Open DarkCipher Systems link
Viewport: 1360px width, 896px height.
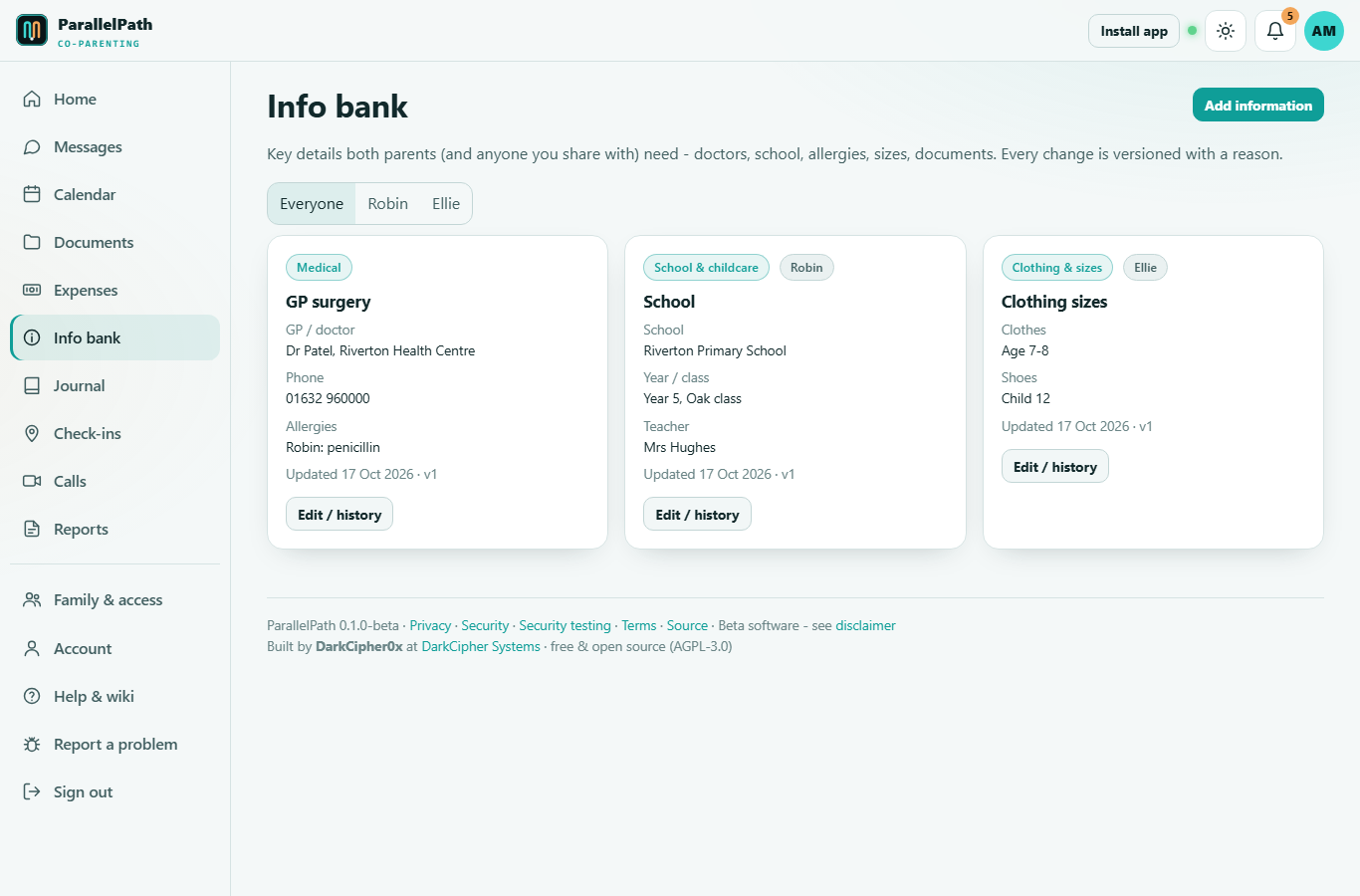[x=481, y=646]
